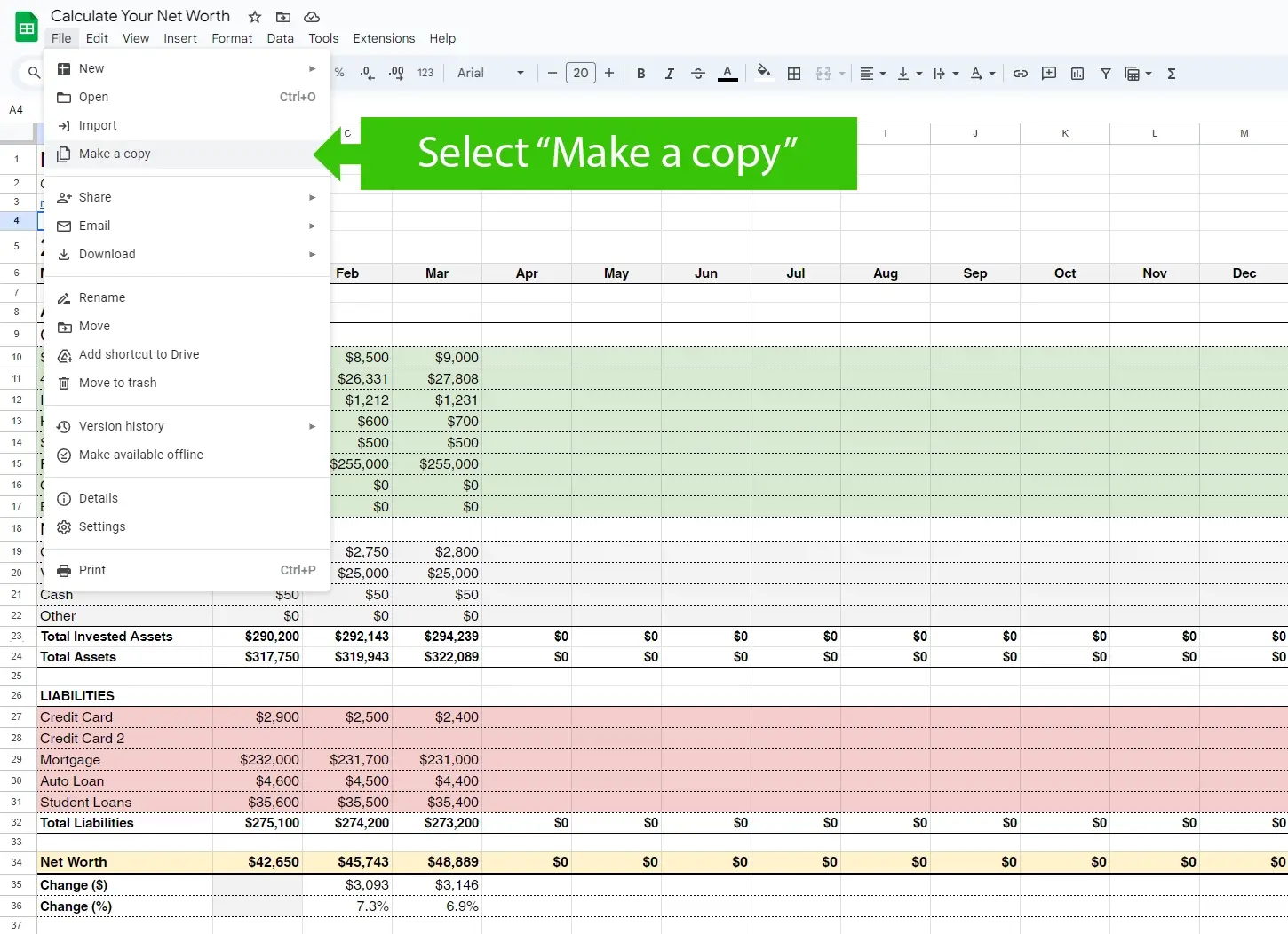Insert a chart with the chart icon
Image resolution: width=1288 pixels, height=934 pixels.
point(1077,73)
